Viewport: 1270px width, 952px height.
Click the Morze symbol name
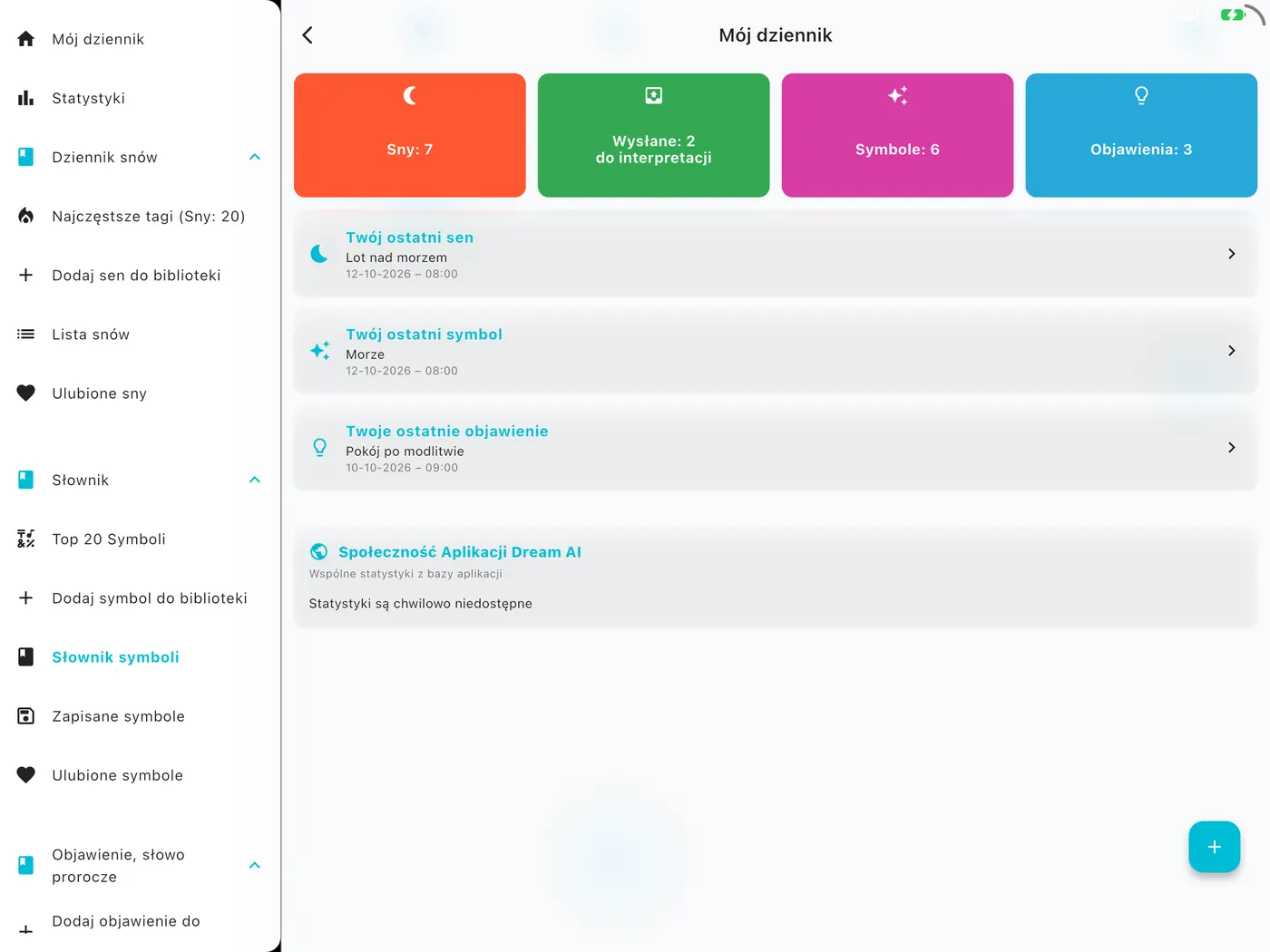click(x=365, y=355)
